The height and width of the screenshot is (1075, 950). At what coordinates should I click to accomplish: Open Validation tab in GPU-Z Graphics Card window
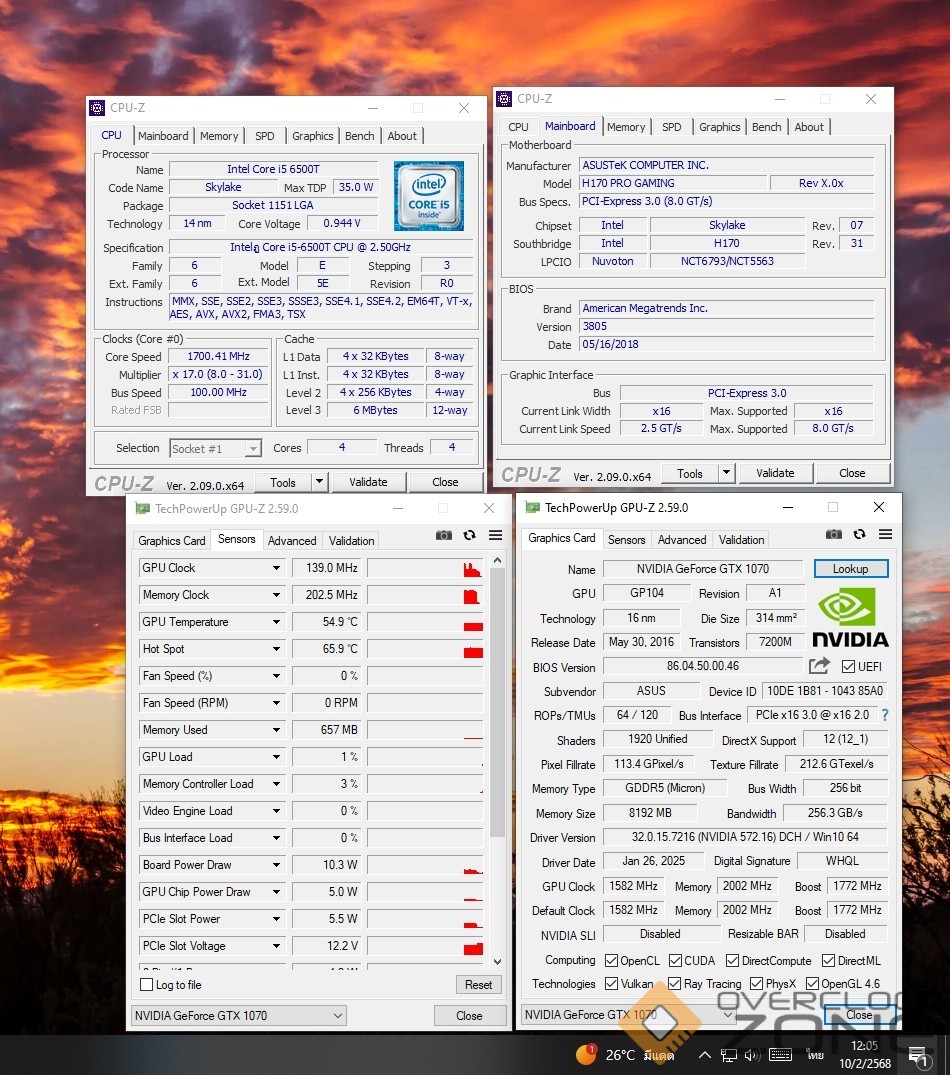pos(742,540)
